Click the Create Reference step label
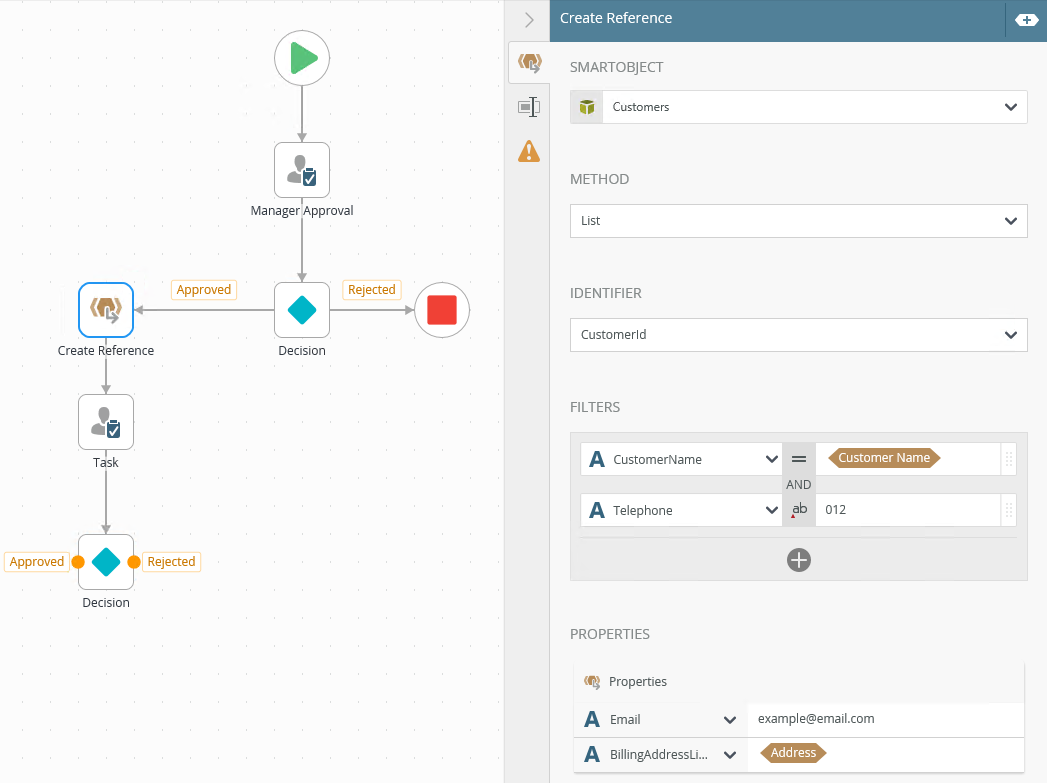The image size is (1047, 783). coord(106,351)
